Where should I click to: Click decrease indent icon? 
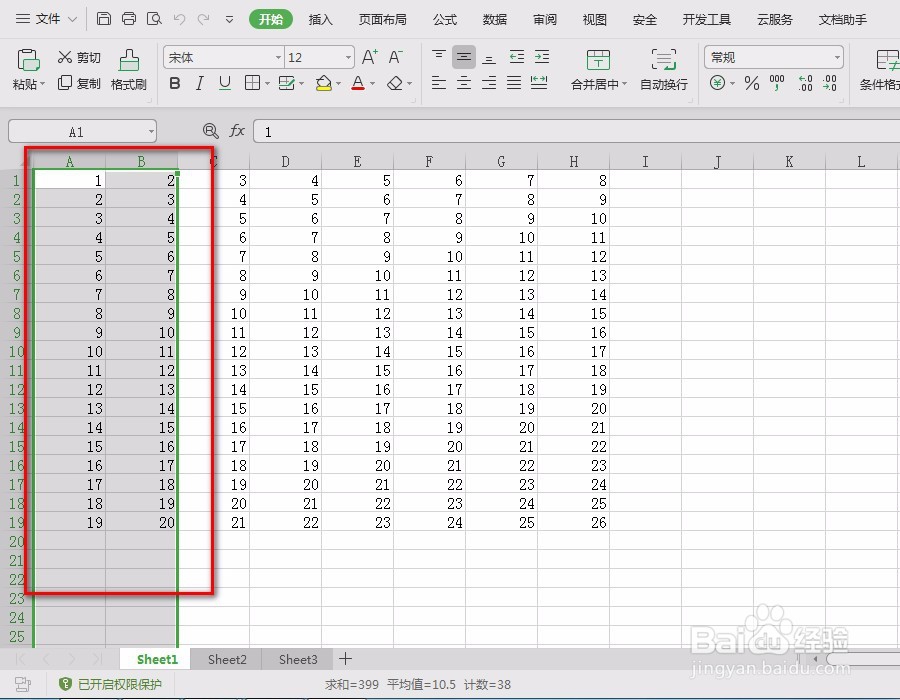click(517, 57)
